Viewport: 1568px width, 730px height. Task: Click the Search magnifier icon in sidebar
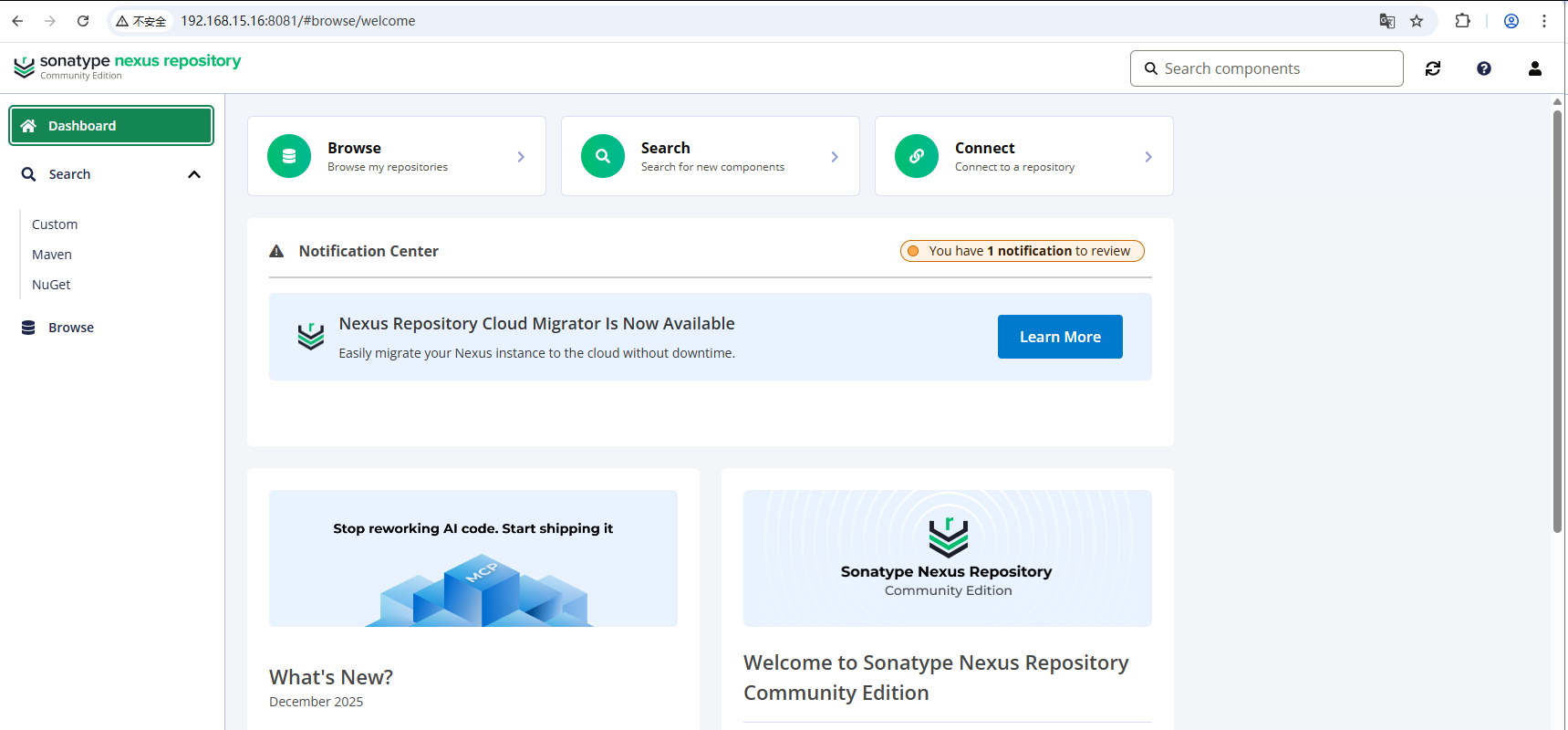[x=28, y=174]
